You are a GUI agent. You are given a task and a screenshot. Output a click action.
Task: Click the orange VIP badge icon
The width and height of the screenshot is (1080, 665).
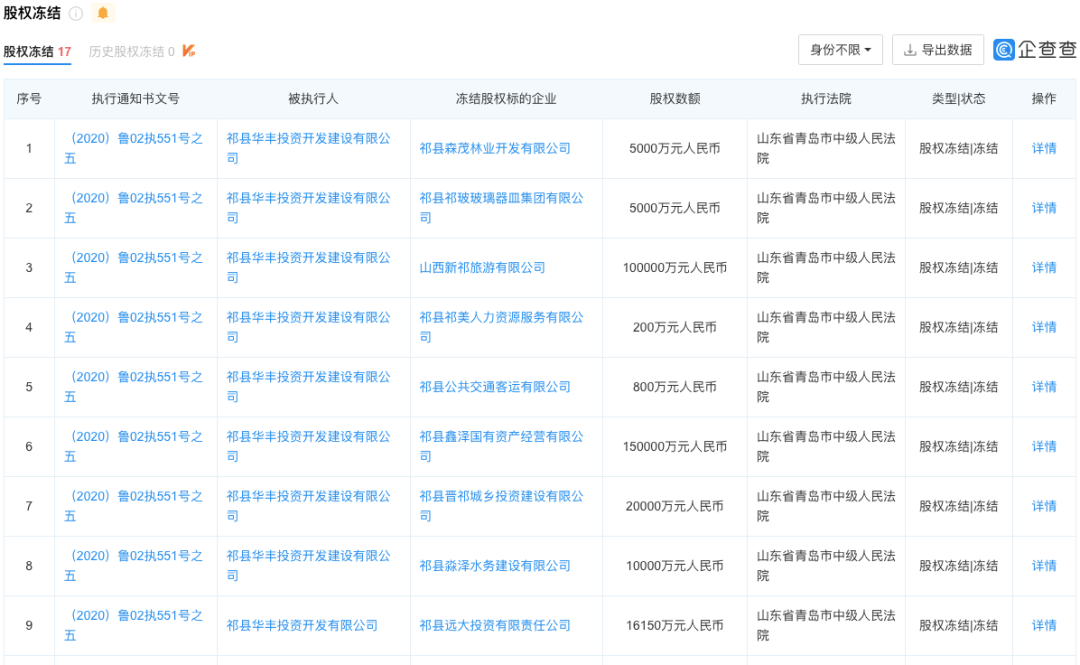tap(188, 51)
